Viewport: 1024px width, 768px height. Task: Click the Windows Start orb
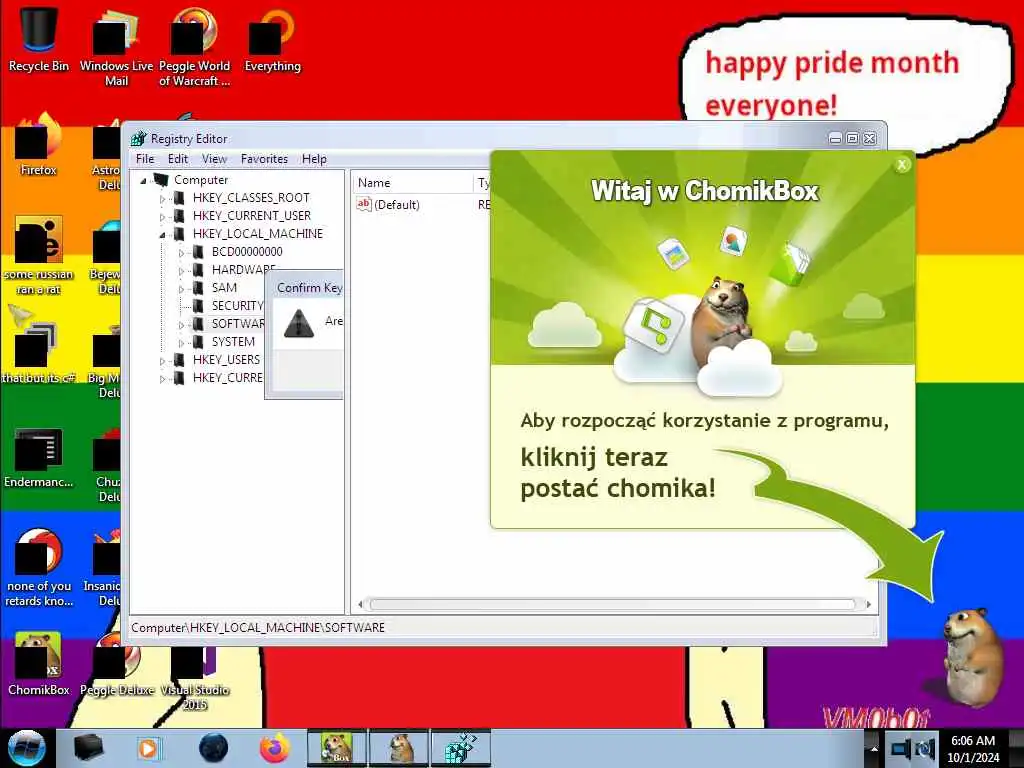pos(27,748)
